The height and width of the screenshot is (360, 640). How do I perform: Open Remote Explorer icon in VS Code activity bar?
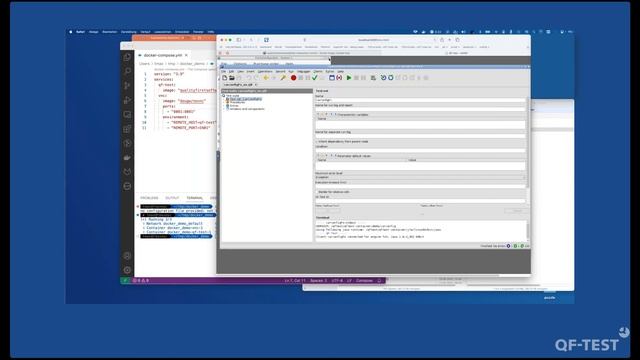pyautogui.click(x=127, y=115)
